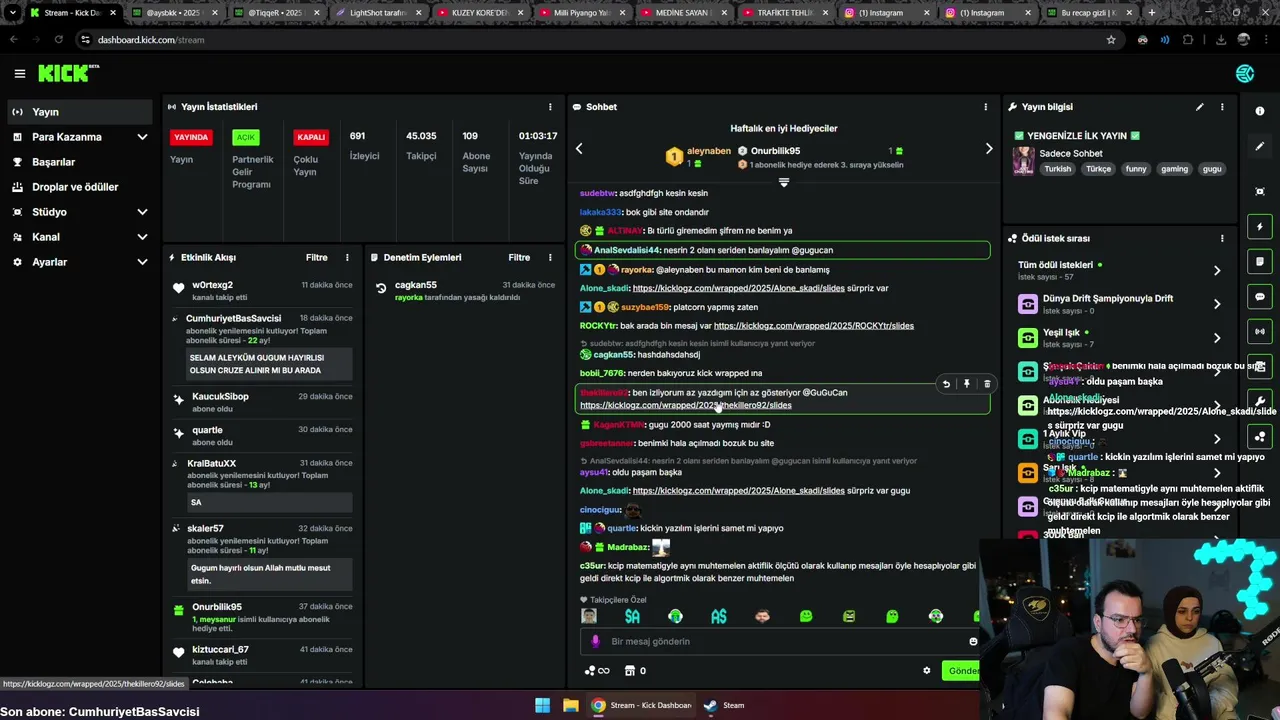Click the wrench icon in right toolbar
The image size is (1280, 720).
(x=1260, y=401)
